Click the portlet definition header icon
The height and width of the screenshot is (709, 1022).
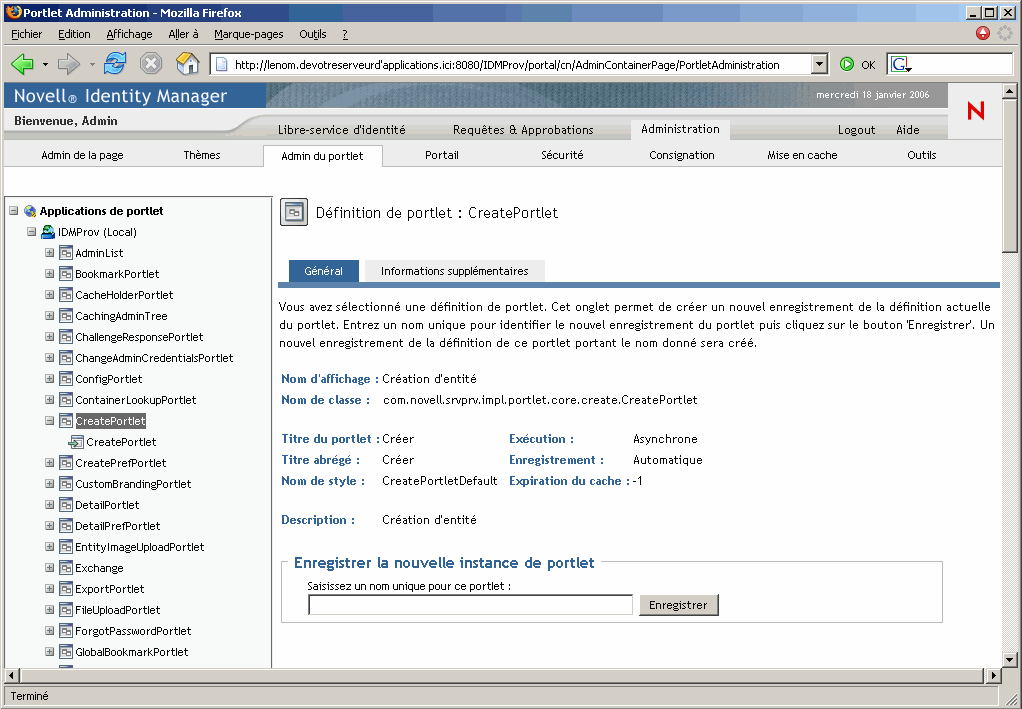(294, 212)
